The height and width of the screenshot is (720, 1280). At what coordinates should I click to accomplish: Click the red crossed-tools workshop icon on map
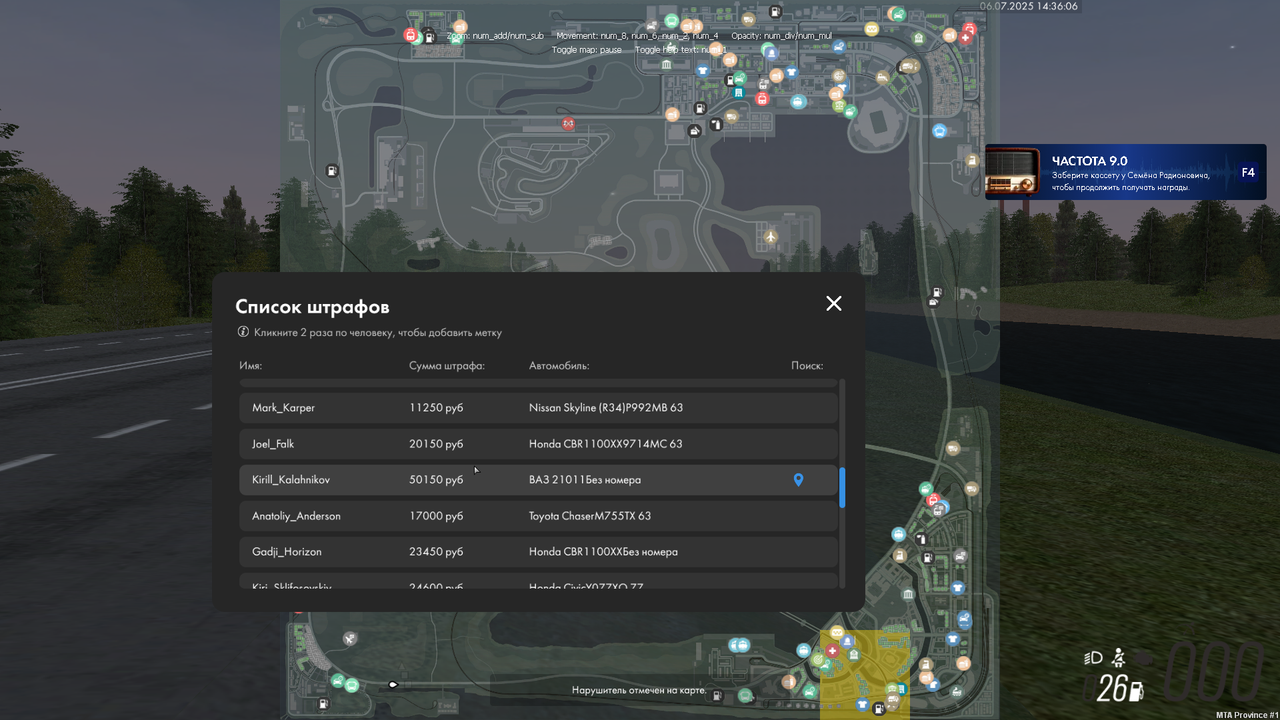point(568,124)
